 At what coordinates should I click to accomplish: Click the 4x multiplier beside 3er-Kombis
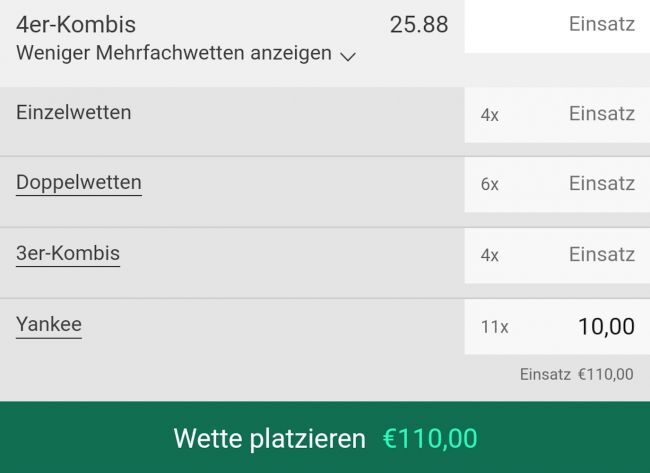pos(489,256)
